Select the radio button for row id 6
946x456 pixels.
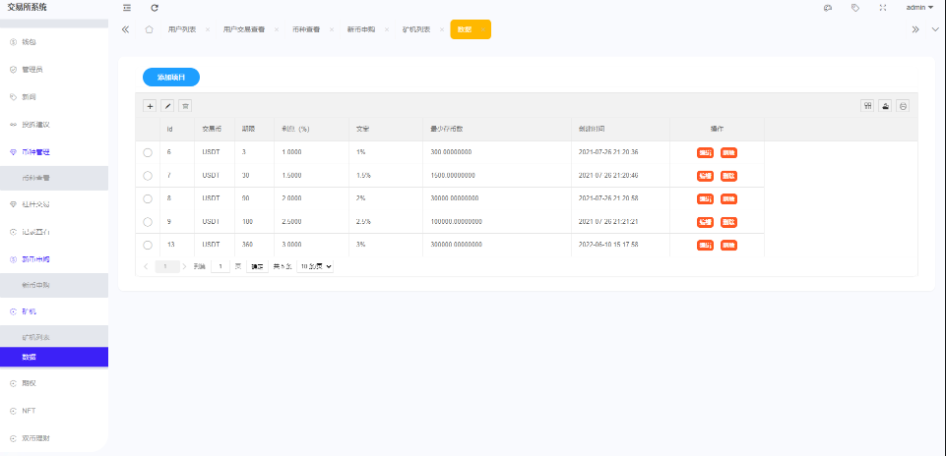(148, 153)
